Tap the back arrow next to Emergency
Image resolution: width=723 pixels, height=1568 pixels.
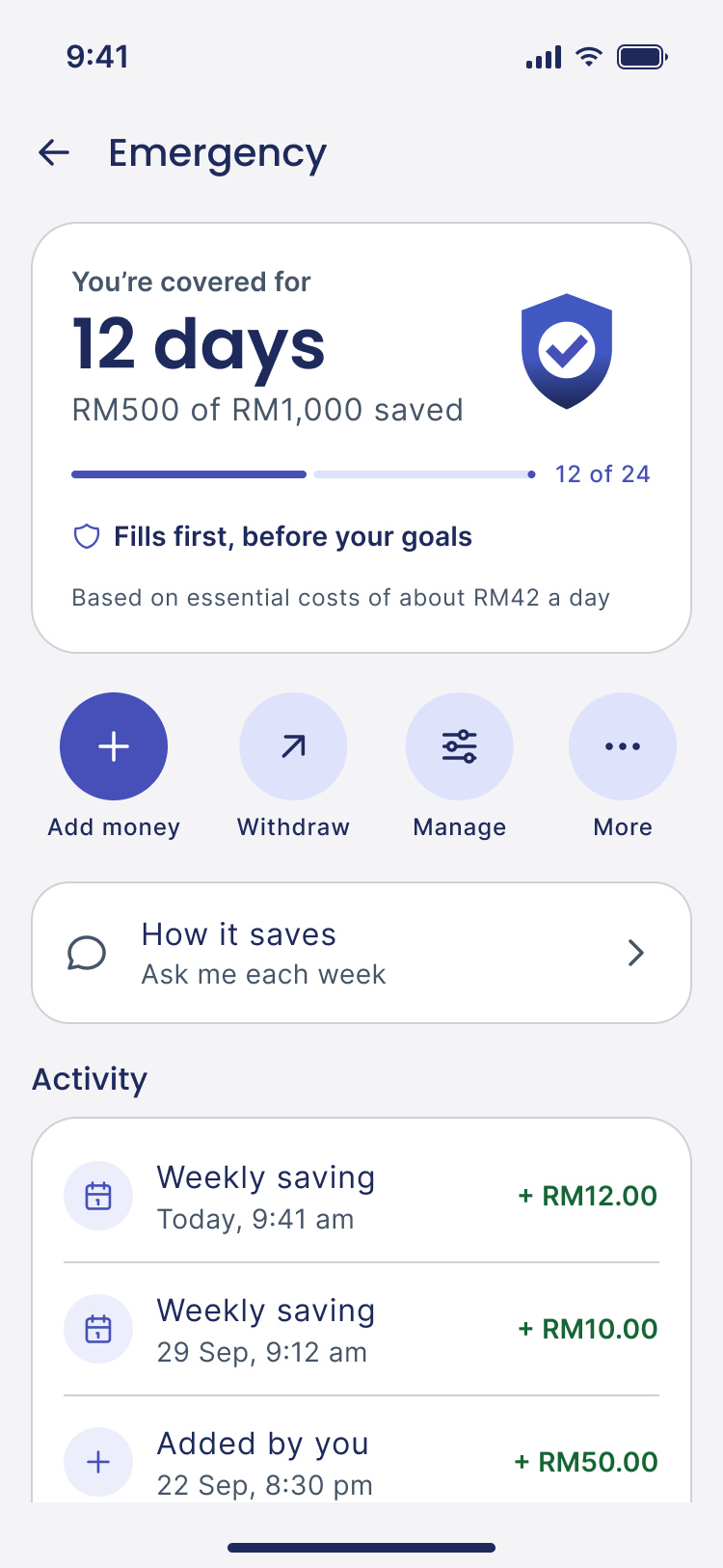click(x=54, y=152)
